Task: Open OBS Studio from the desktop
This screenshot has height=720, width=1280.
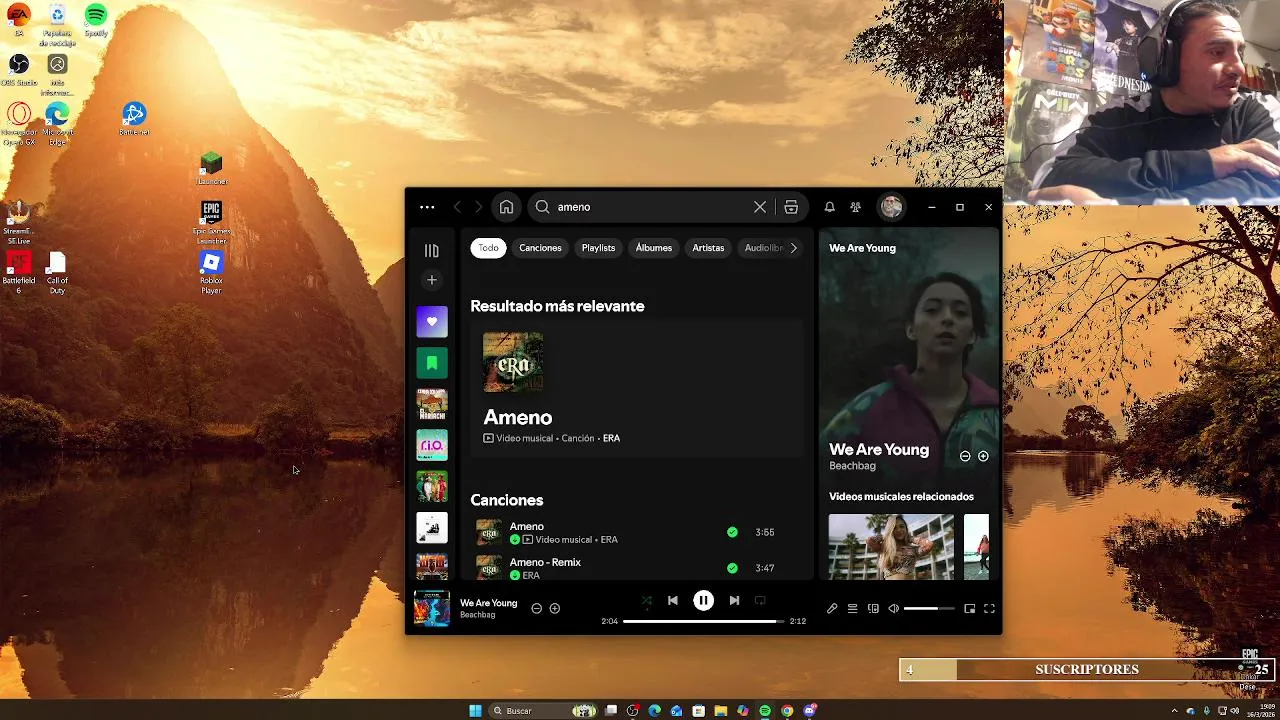Action: click(x=19, y=70)
